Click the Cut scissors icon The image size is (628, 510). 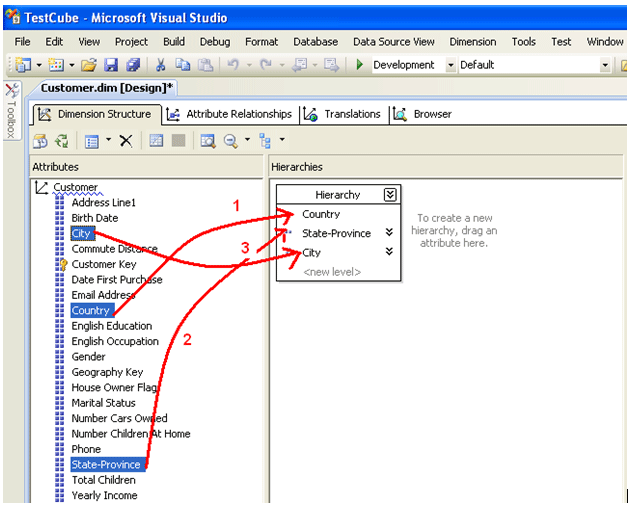[x=161, y=65]
